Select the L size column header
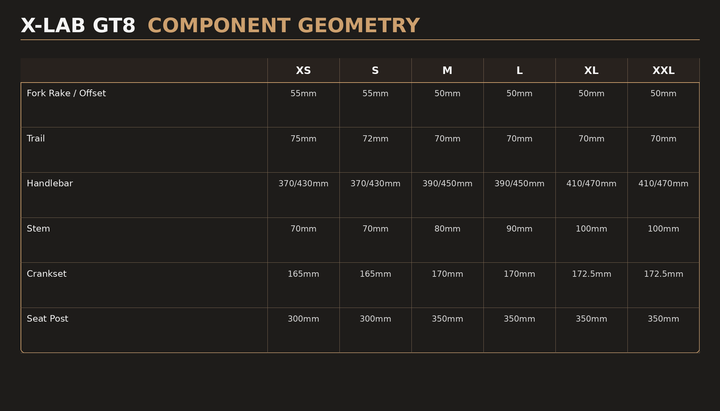 [519, 70]
